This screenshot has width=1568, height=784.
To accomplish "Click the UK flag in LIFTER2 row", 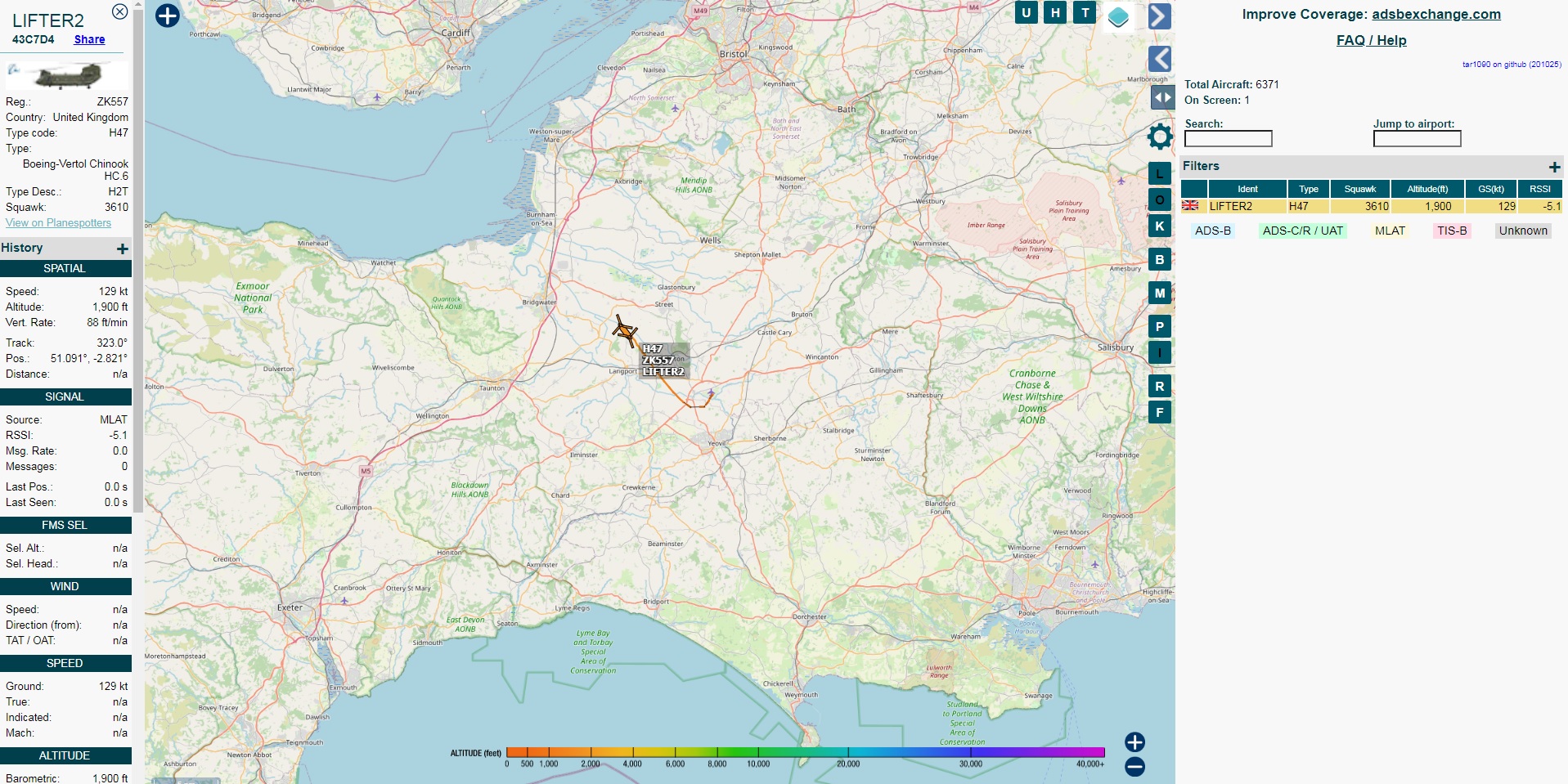I will click(1190, 206).
